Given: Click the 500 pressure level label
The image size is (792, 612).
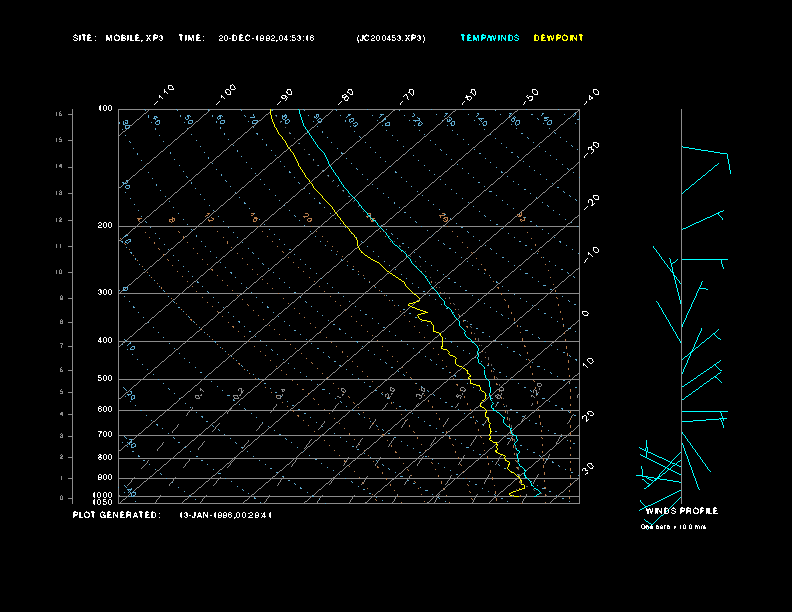Looking at the screenshot, I should click(x=105, y=379).
